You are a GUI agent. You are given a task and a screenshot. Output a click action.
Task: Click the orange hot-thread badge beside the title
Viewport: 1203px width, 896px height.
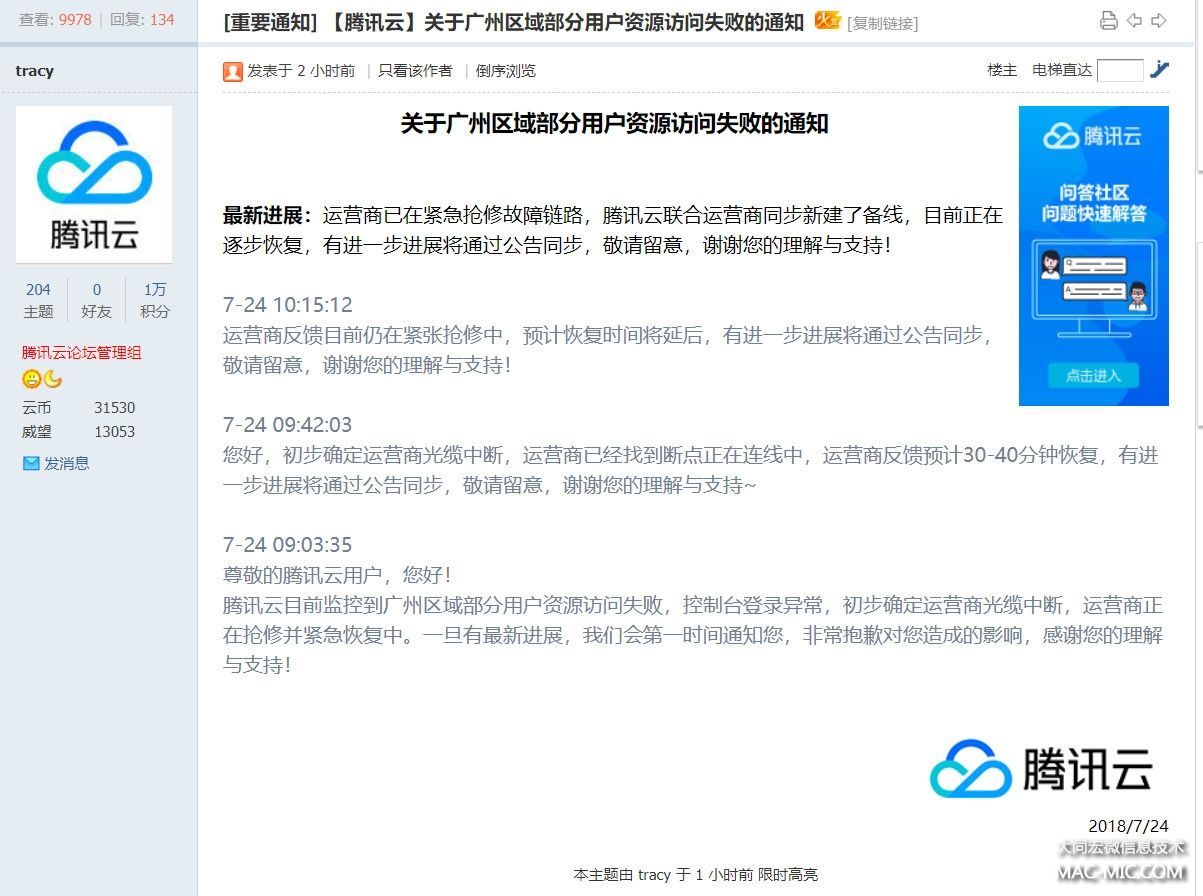pyautogui.click(x=827, y=20)
